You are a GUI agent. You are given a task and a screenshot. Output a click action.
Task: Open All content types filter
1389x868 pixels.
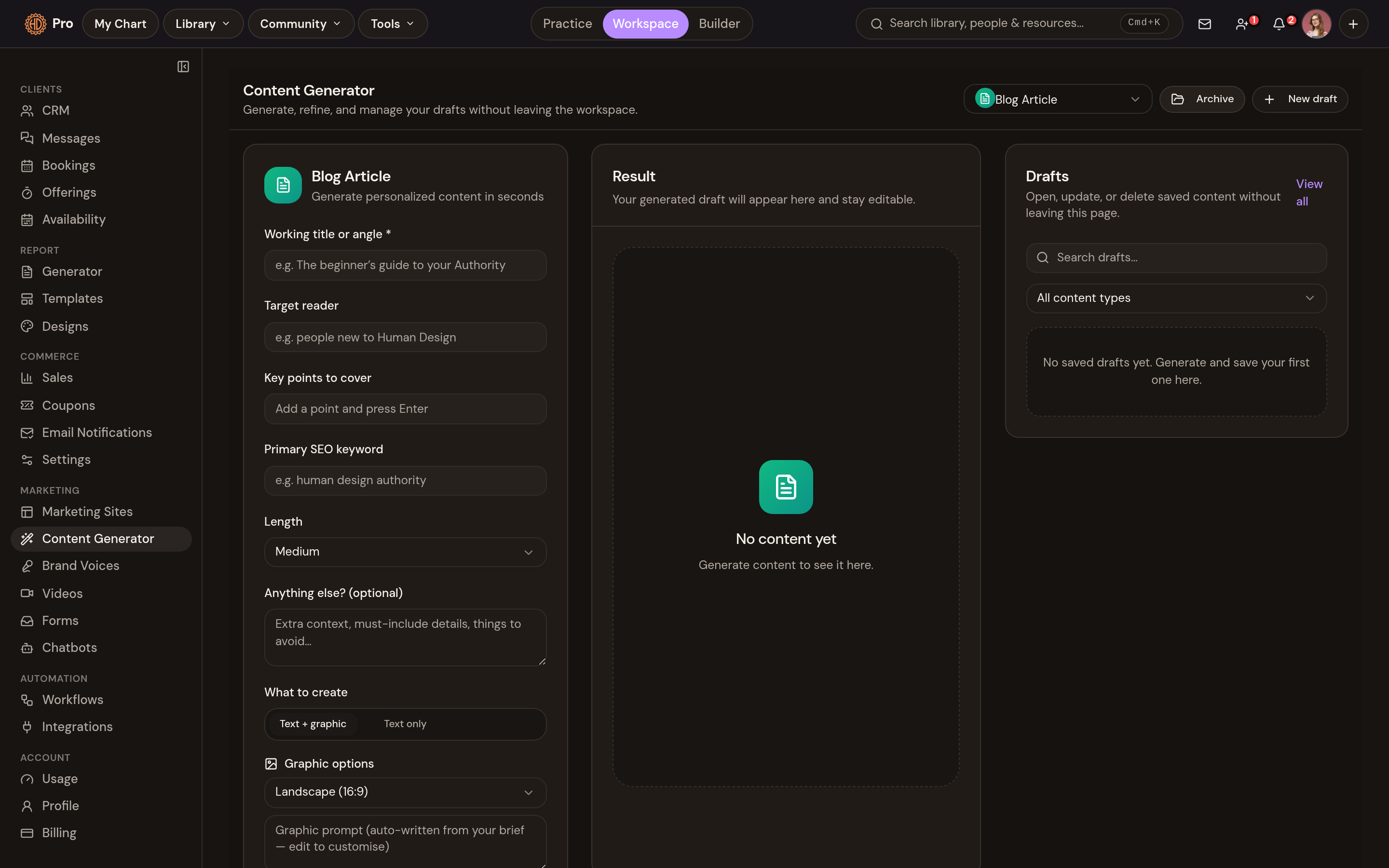point(1176,298)
